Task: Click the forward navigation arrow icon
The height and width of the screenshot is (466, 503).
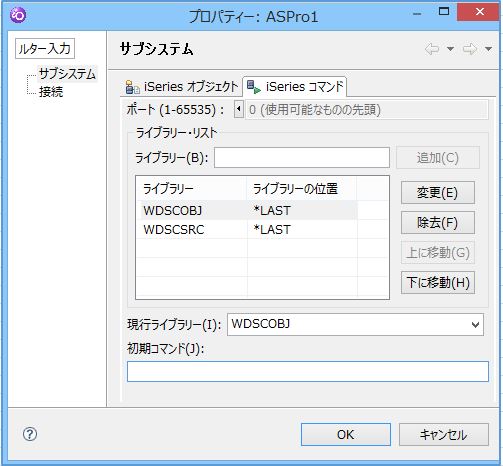Action: (x=470, y=49)
